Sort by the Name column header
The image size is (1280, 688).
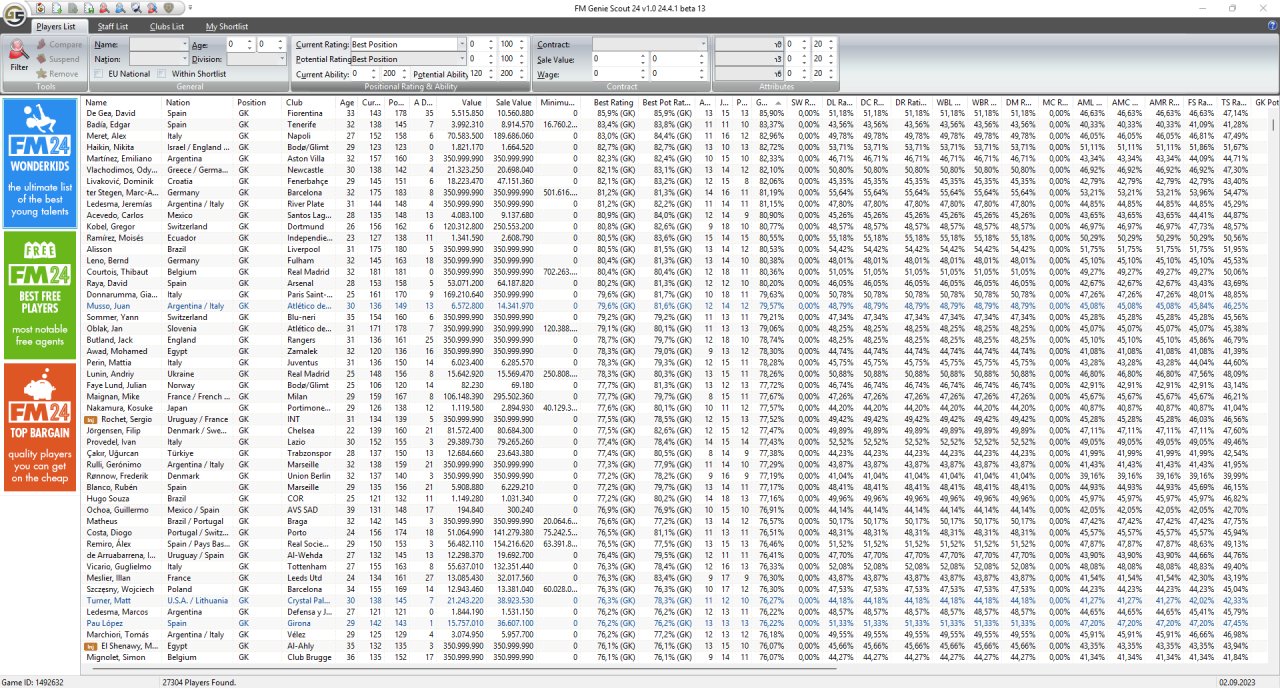(123, 102)
